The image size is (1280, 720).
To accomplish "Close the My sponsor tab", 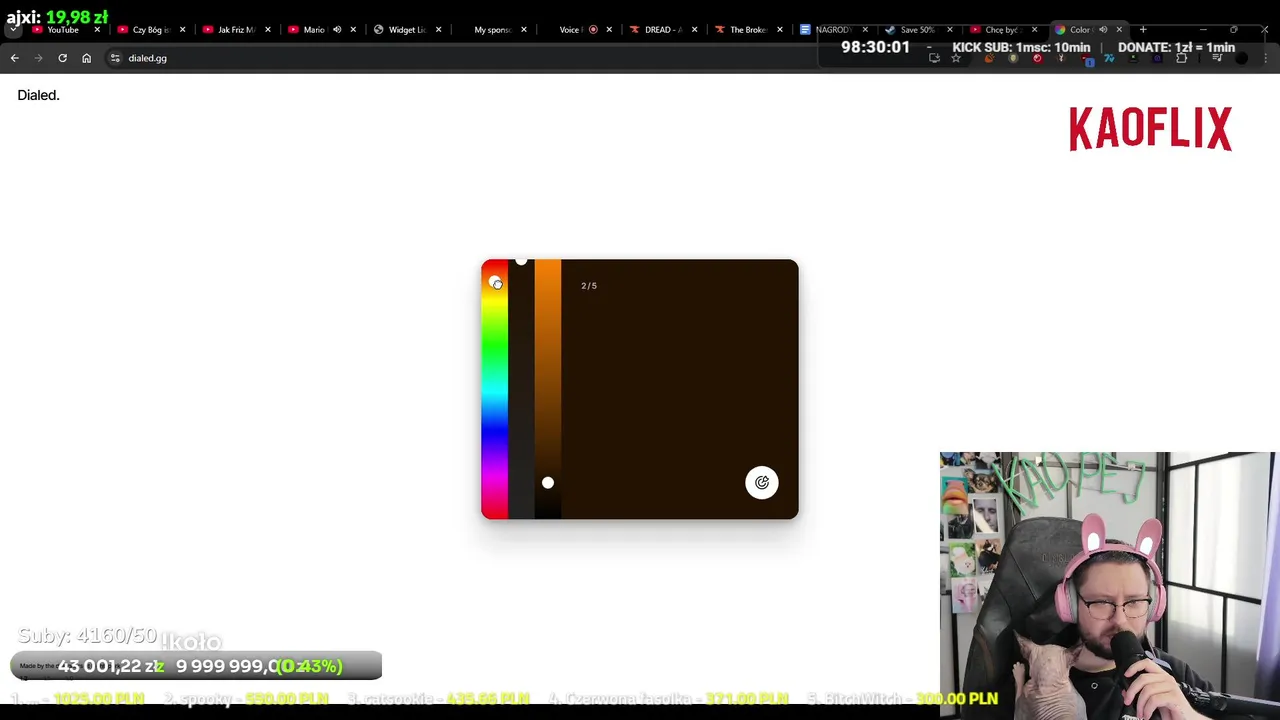I will point(523,30).
